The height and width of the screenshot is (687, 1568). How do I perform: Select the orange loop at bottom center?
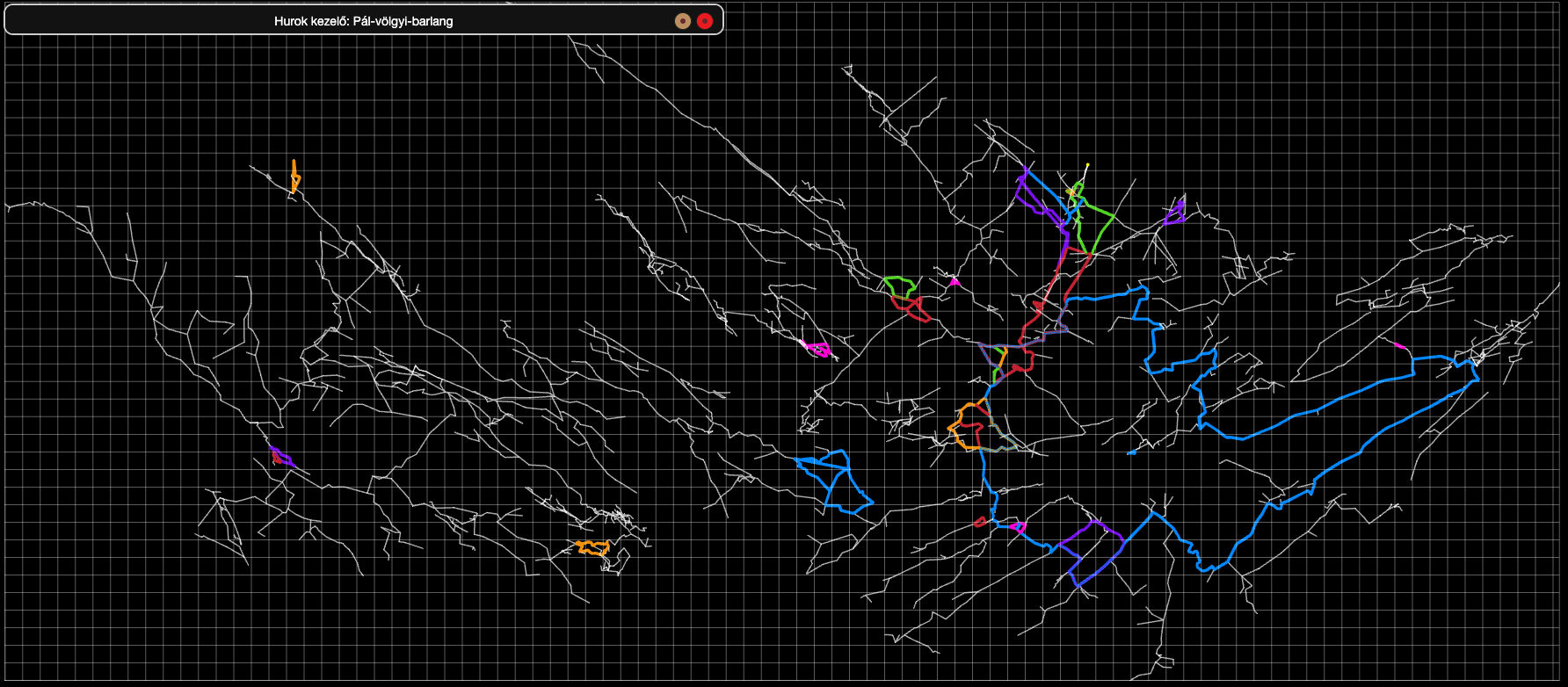click(592, 548)
